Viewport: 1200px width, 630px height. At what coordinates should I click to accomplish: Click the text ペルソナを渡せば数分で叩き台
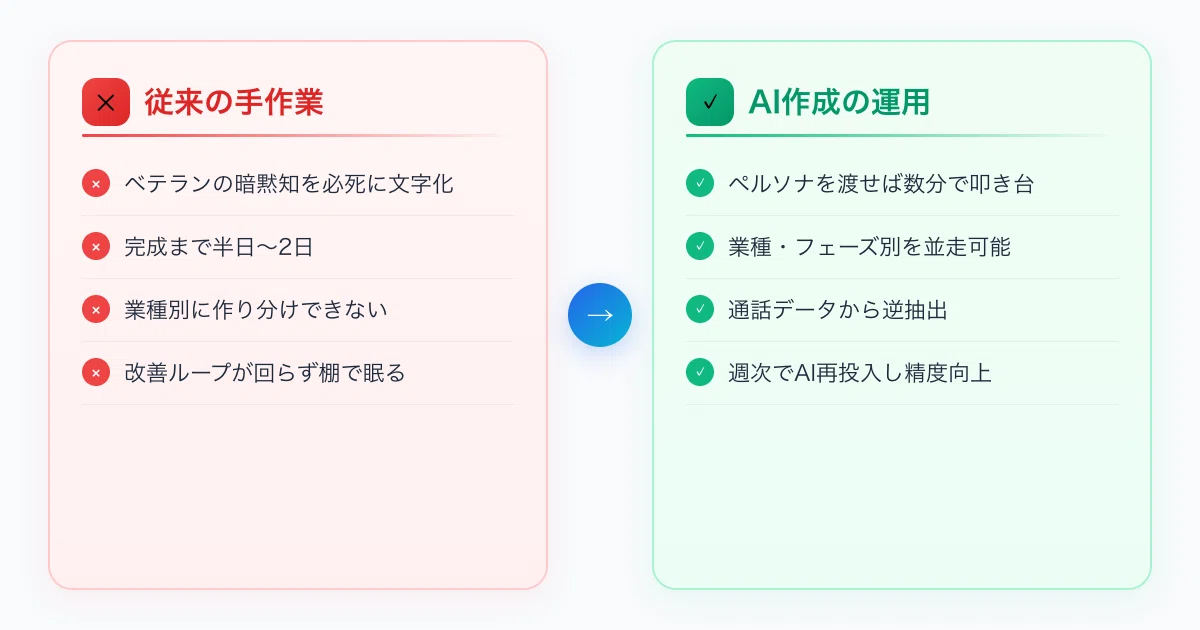pyautogui.click(x=881, y=184)
